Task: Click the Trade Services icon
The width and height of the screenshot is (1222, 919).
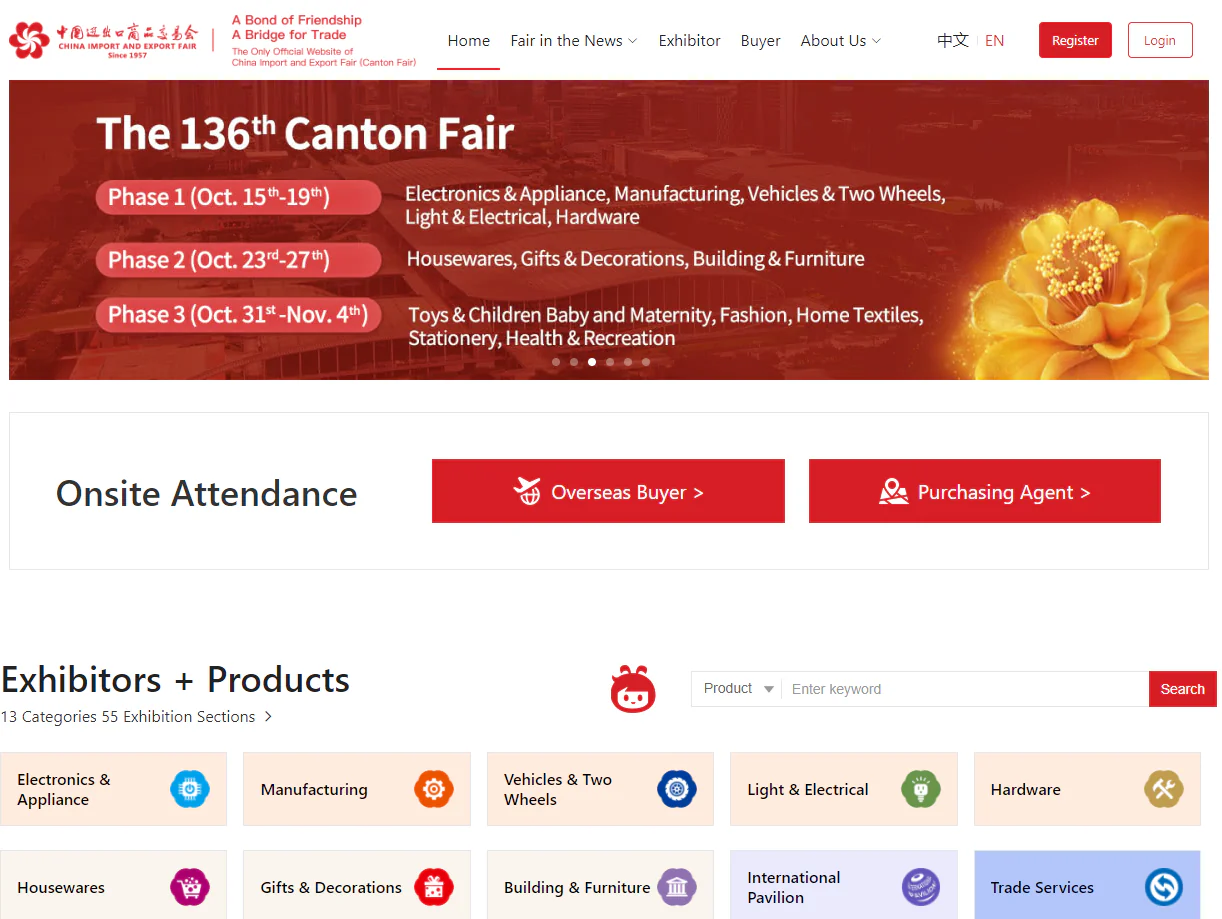Action: point(1163,887)
